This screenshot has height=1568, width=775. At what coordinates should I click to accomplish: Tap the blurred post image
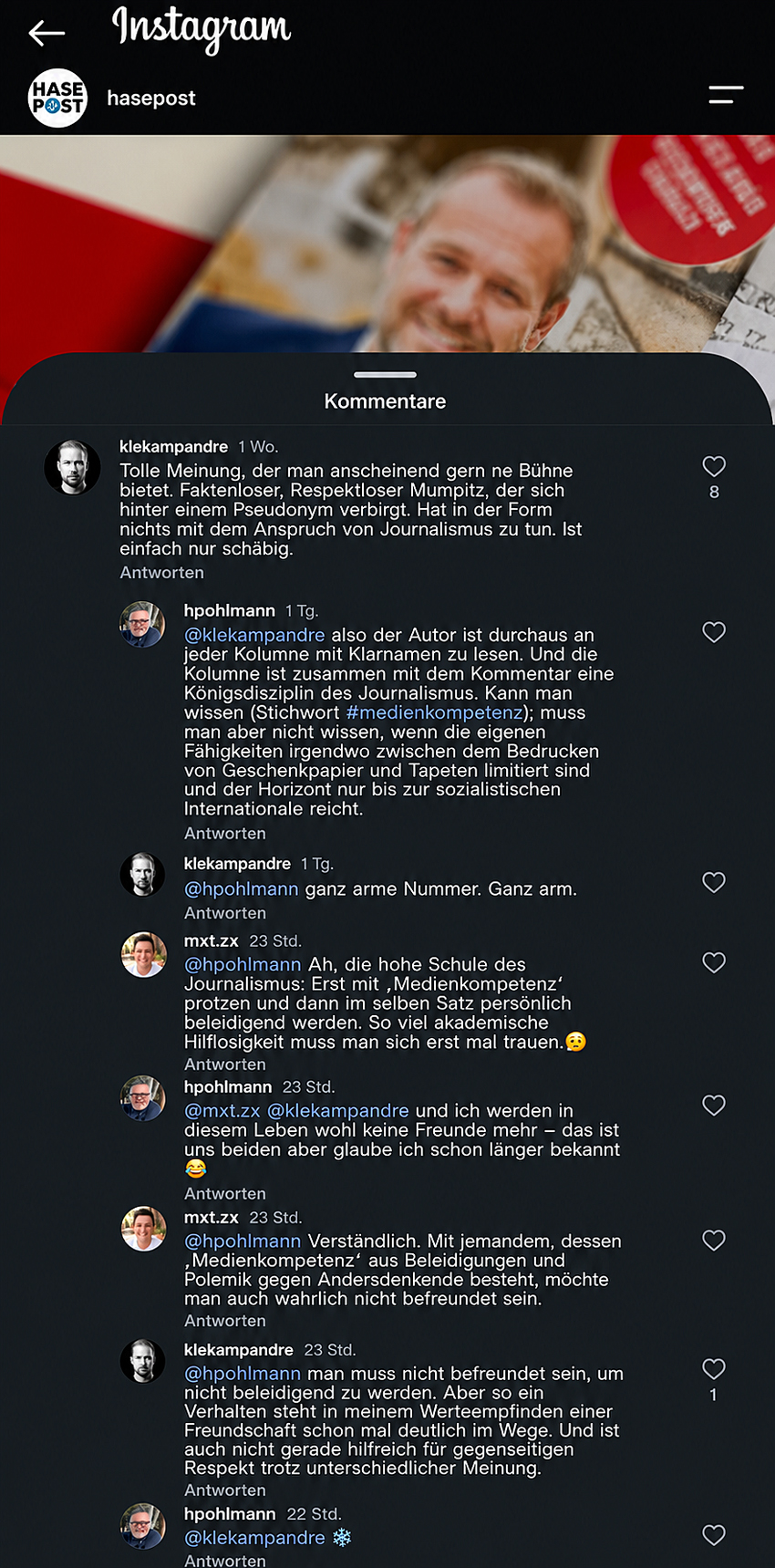tap(387, 244)
